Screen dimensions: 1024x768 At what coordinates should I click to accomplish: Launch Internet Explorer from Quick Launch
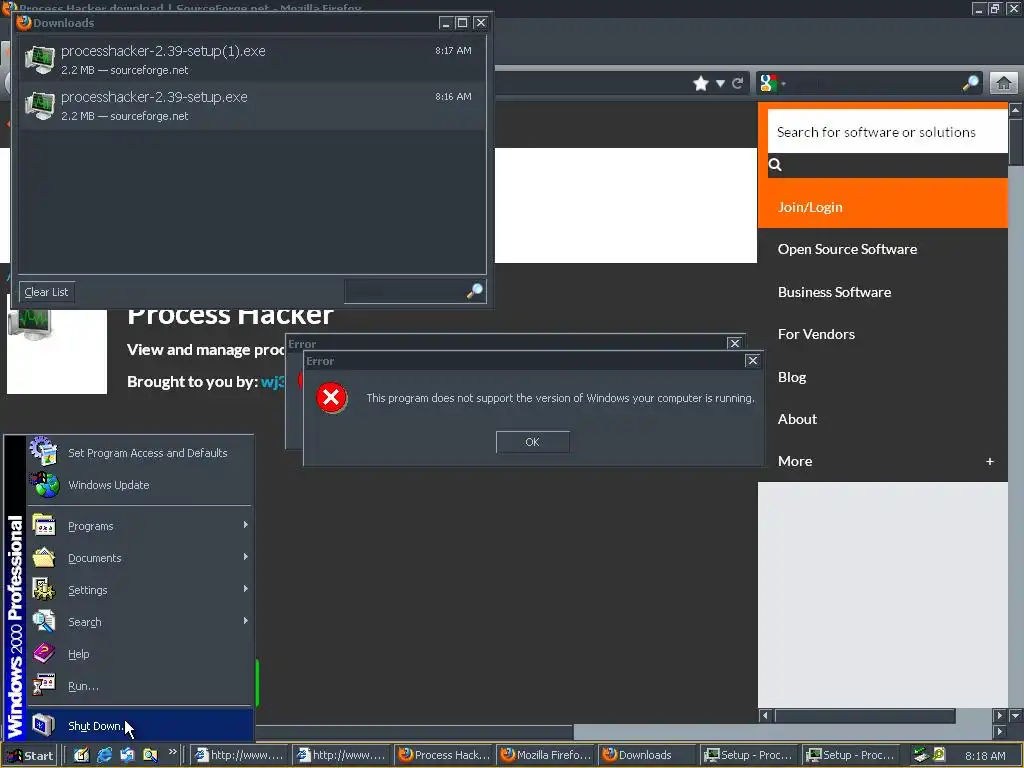pyautogui.click(x=104, y=755)
